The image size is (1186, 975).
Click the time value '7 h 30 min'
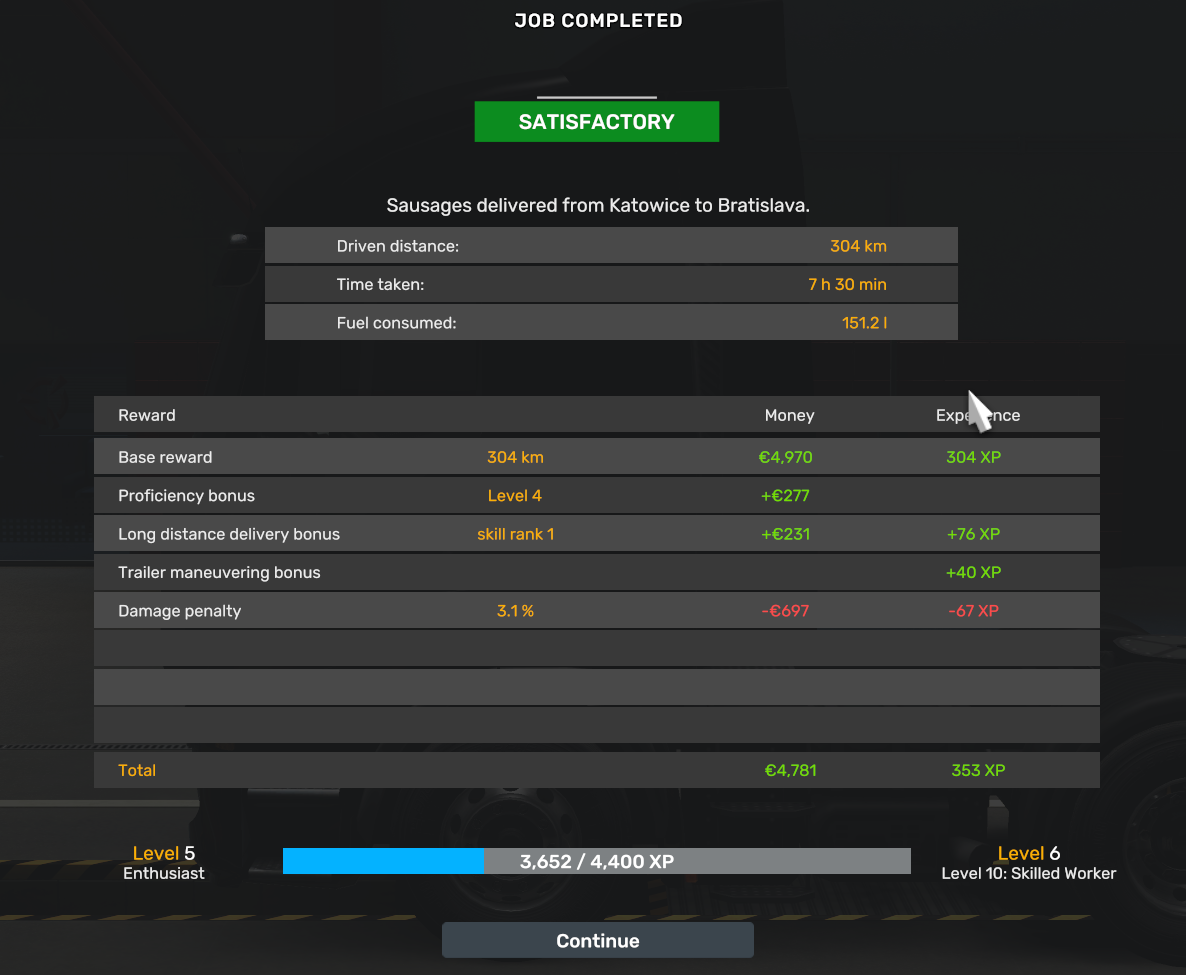click(847, 284)
